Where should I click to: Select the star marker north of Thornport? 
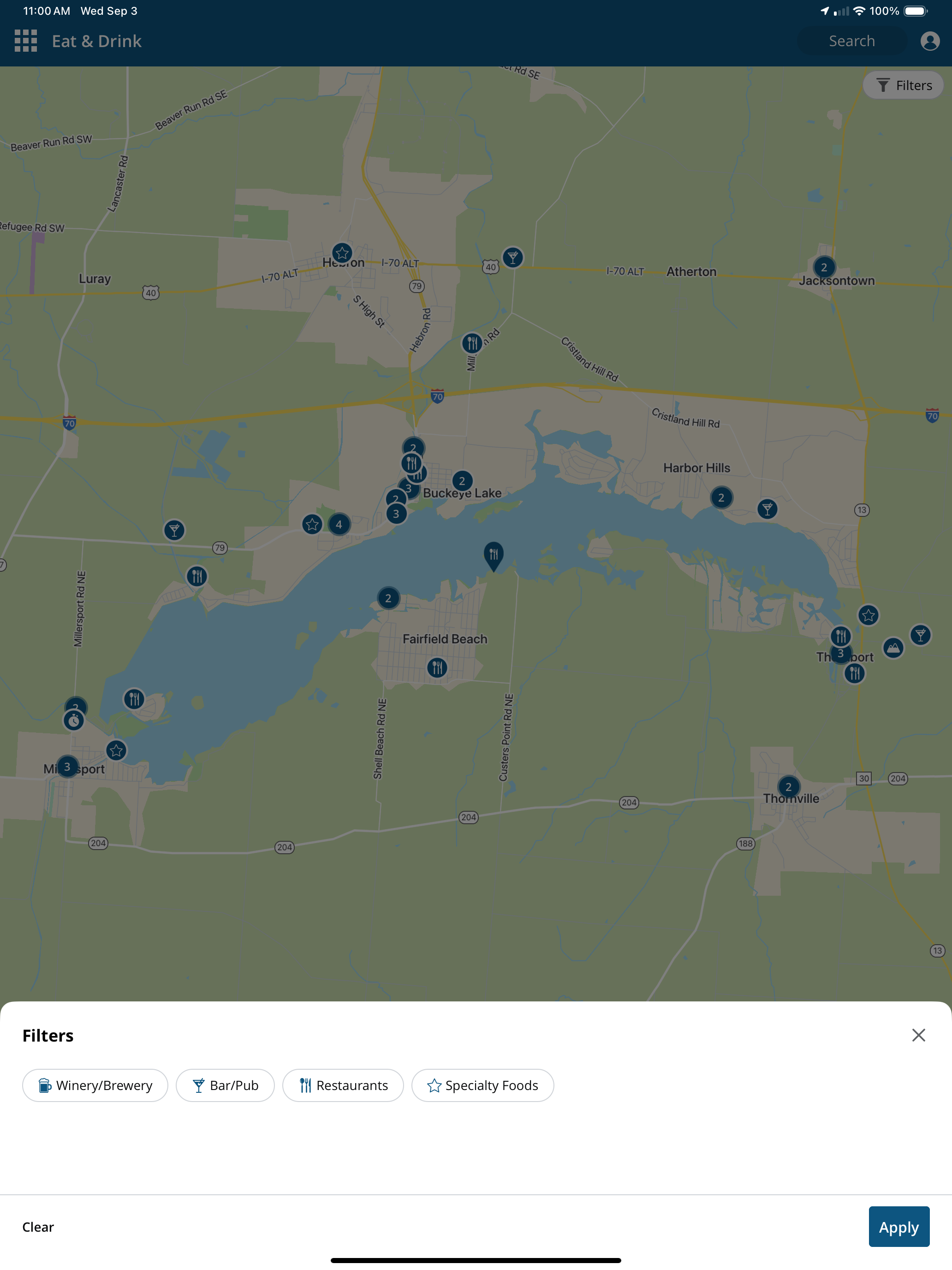(868, 616)
